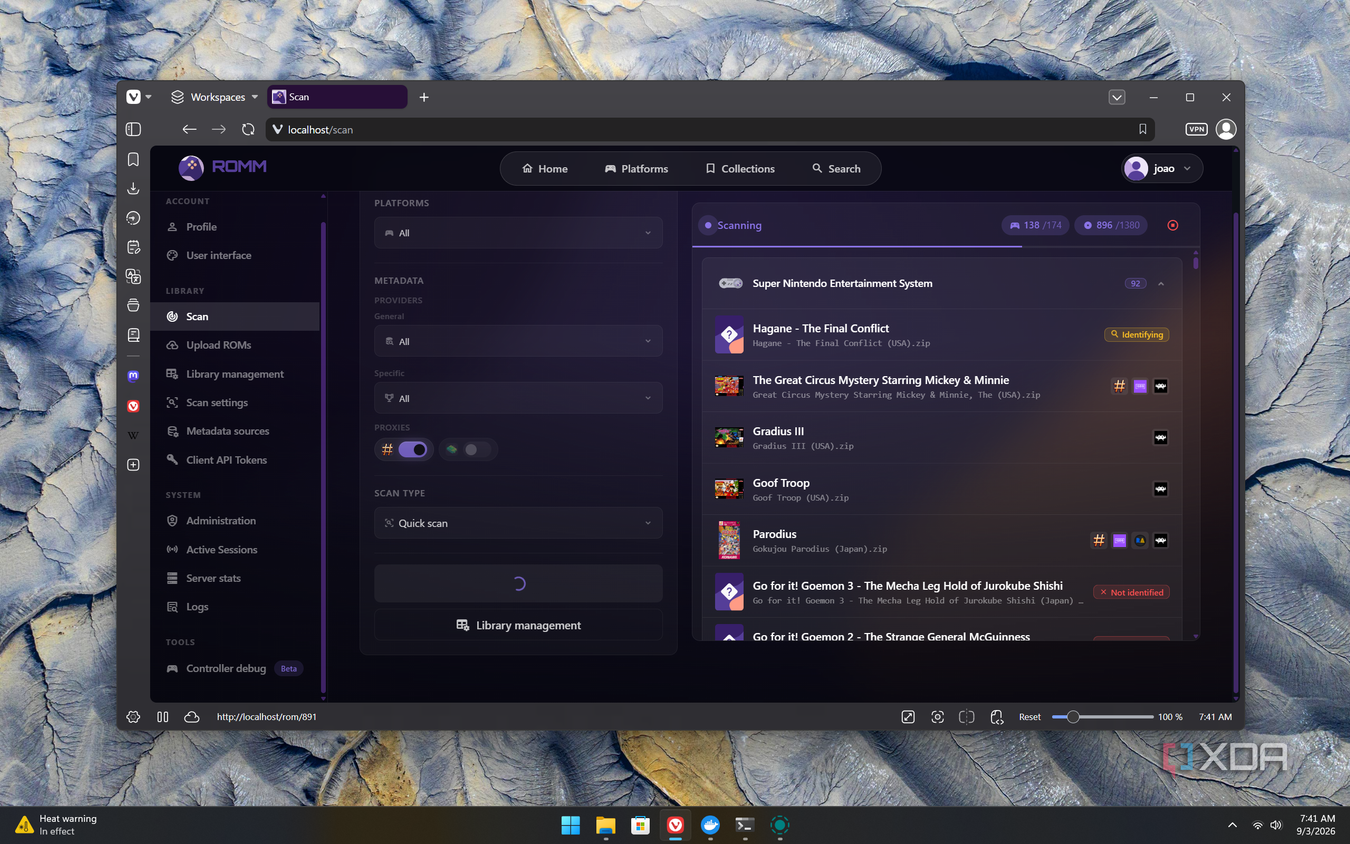
Task: Expand the Quick scan type dropdown
Action: pos(518,523)
